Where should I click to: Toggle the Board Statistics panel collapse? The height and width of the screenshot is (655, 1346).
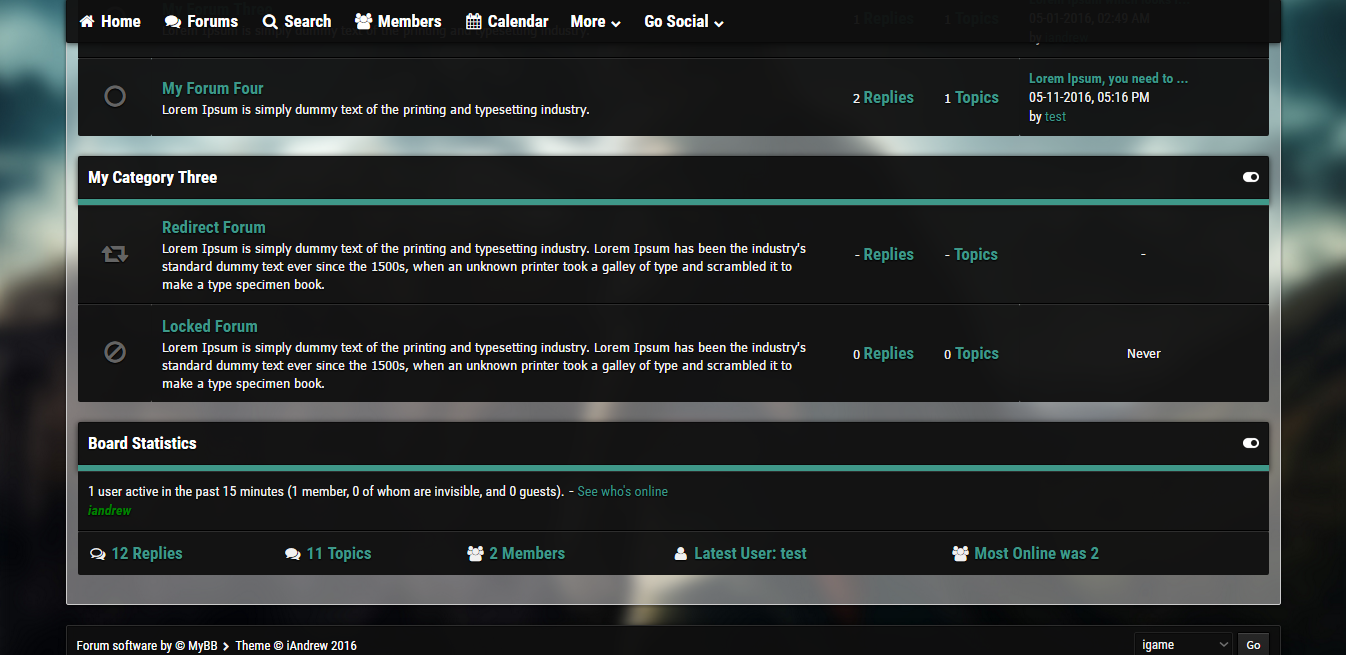(1250, 443)
